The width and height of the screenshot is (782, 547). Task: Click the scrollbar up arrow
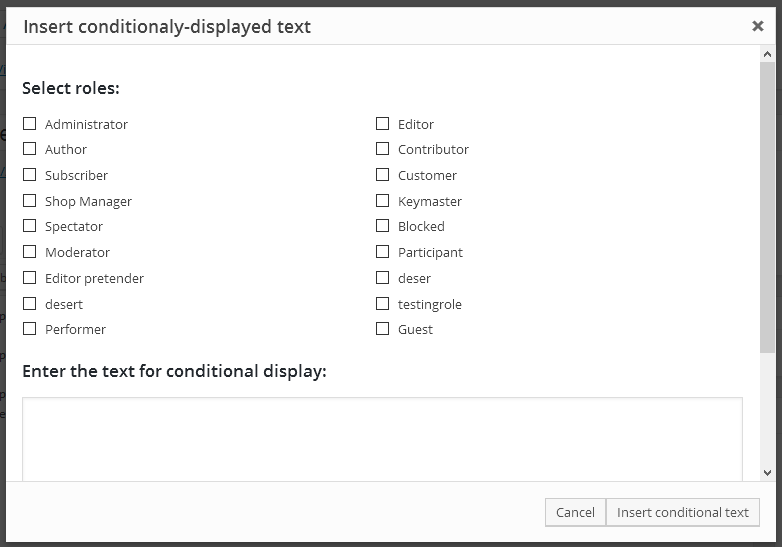tap(768, 54)
